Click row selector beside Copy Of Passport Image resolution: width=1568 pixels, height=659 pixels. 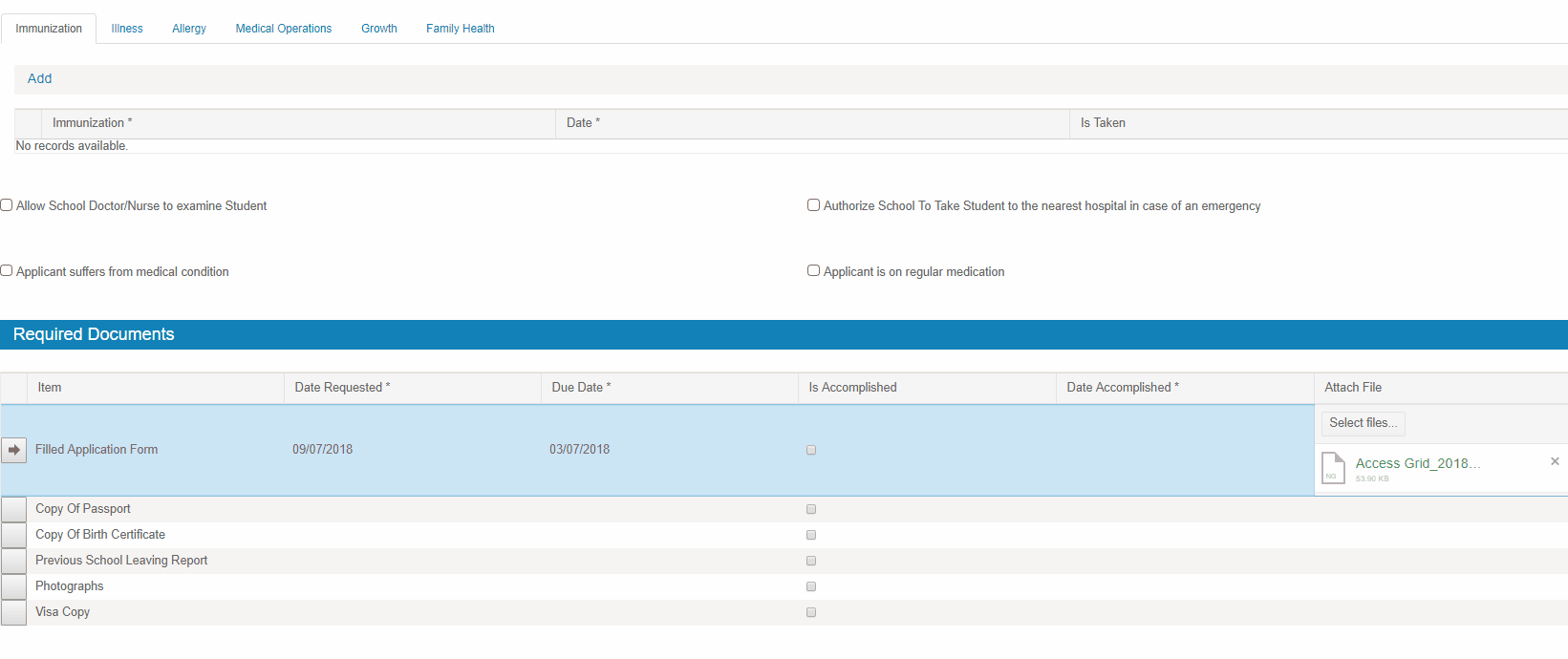(x=14, y=509)
